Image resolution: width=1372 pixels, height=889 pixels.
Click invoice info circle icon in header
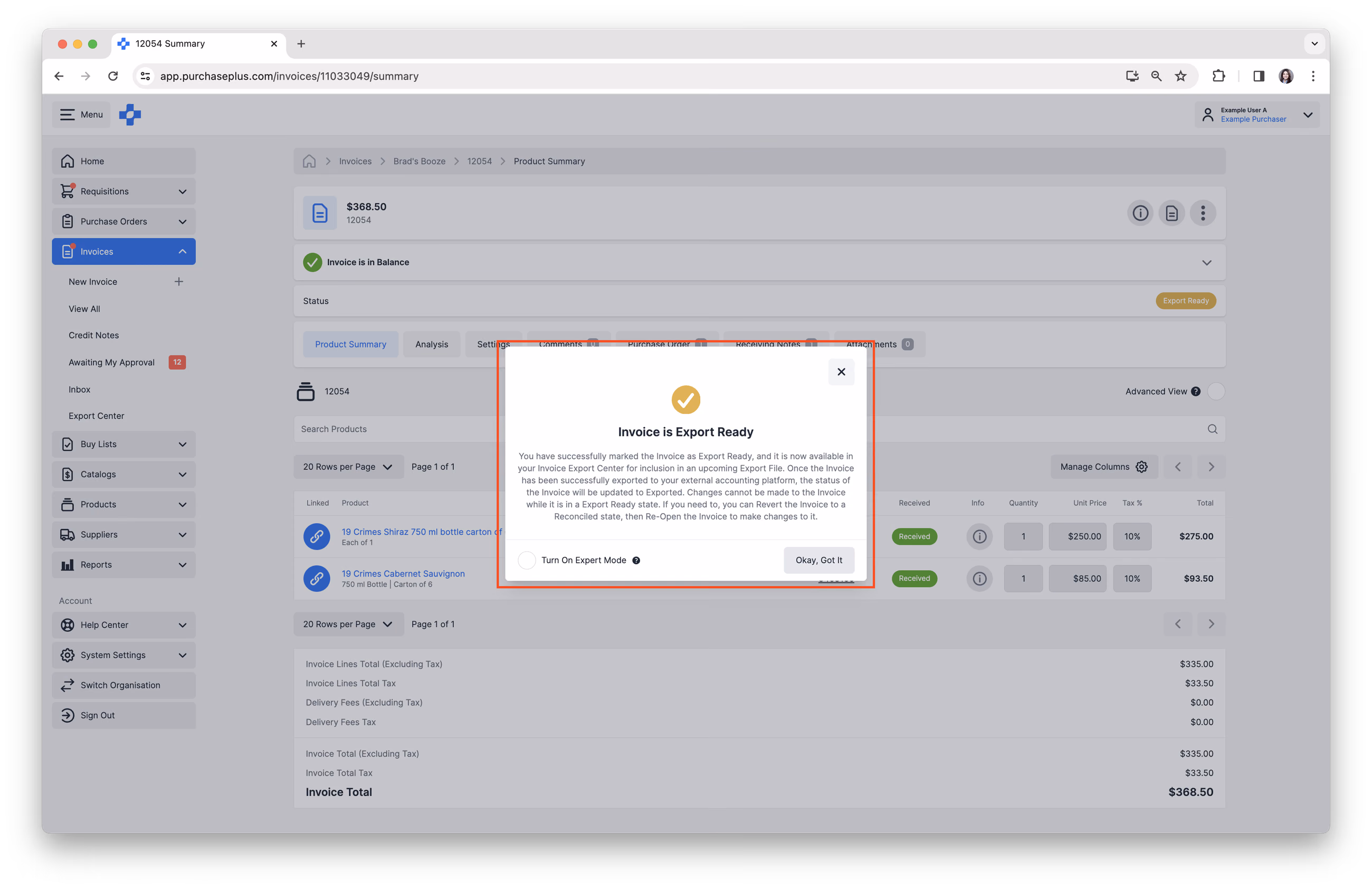click(1140, 213)
